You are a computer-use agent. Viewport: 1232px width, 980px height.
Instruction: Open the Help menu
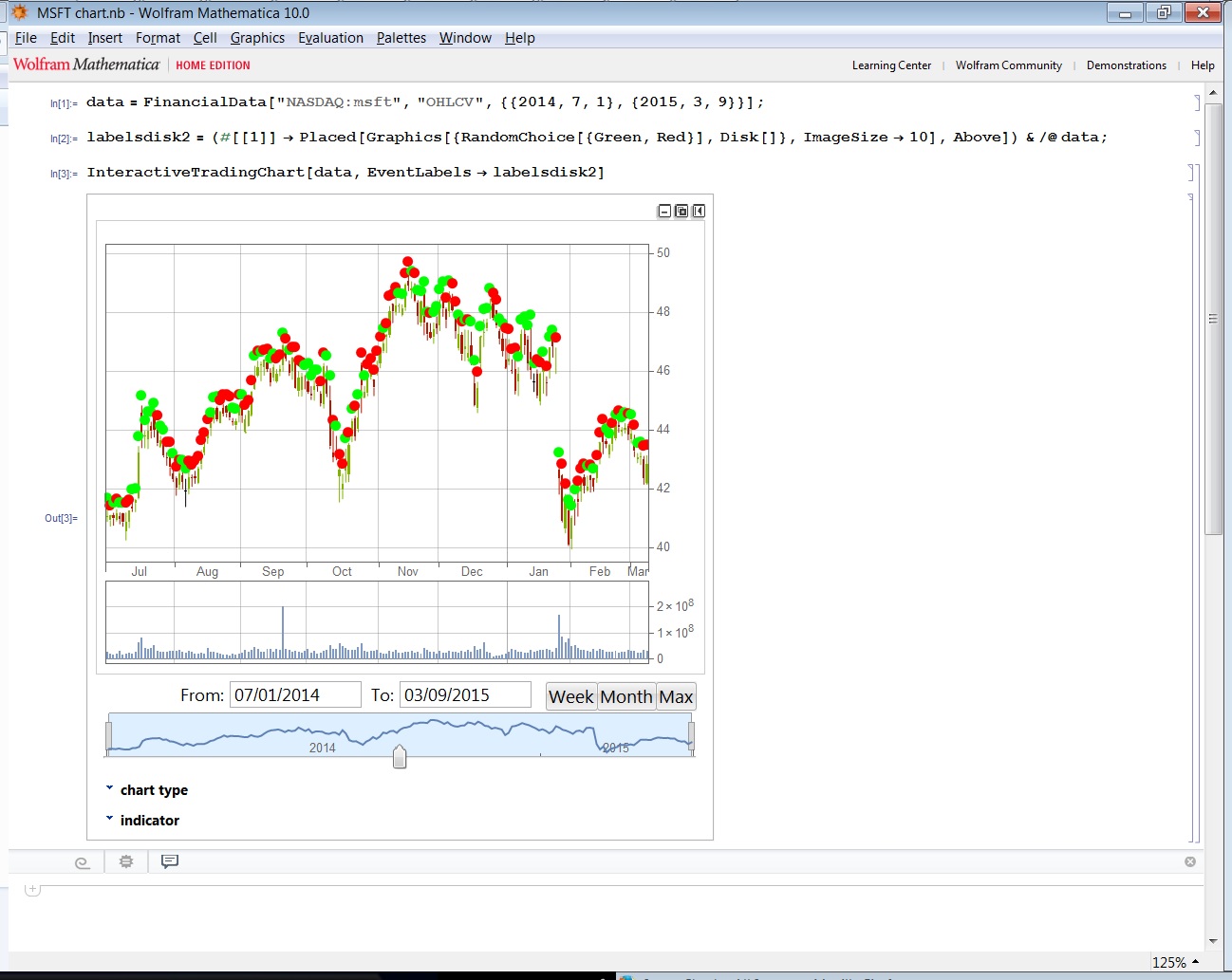tap(519, 38)
